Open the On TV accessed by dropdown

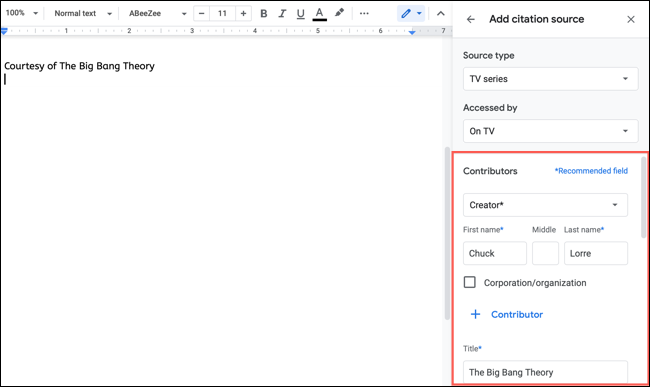click(551, 131)
